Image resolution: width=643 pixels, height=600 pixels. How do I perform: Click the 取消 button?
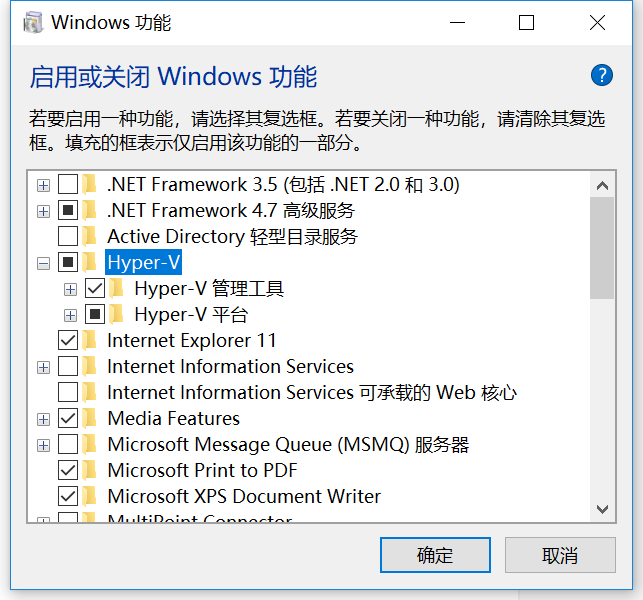560,555
